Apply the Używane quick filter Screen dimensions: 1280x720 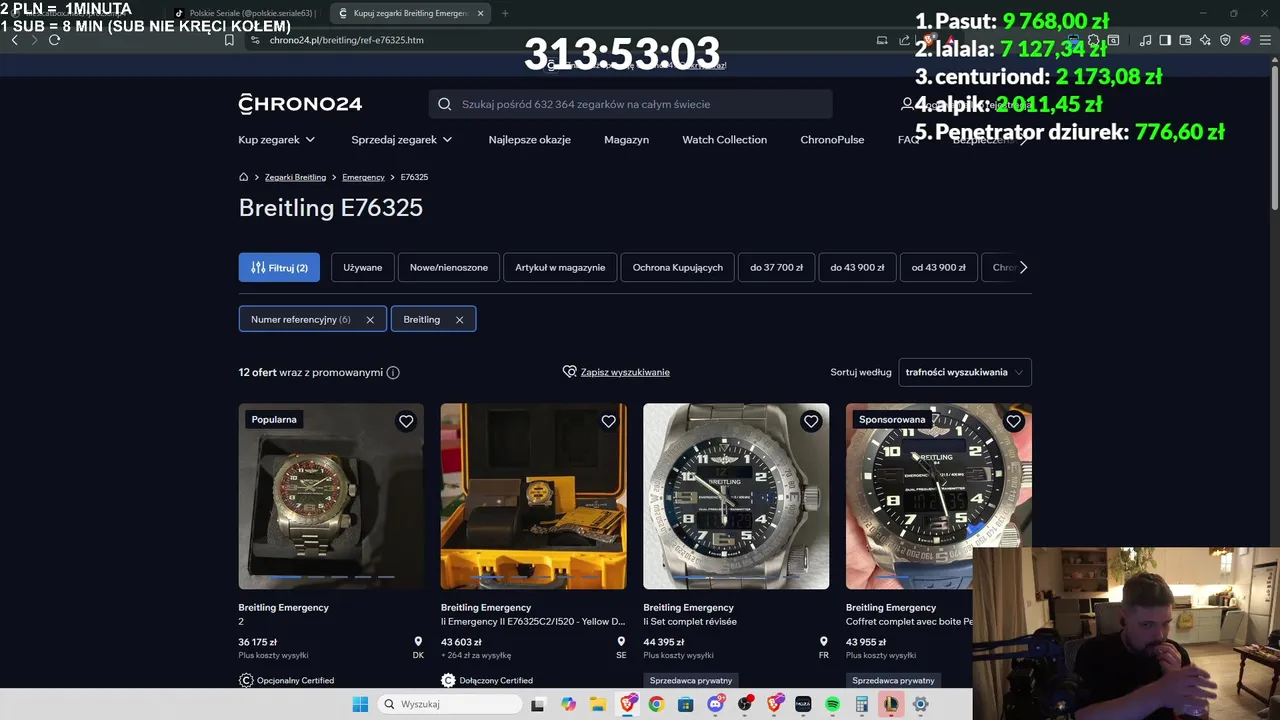[363, 267]
